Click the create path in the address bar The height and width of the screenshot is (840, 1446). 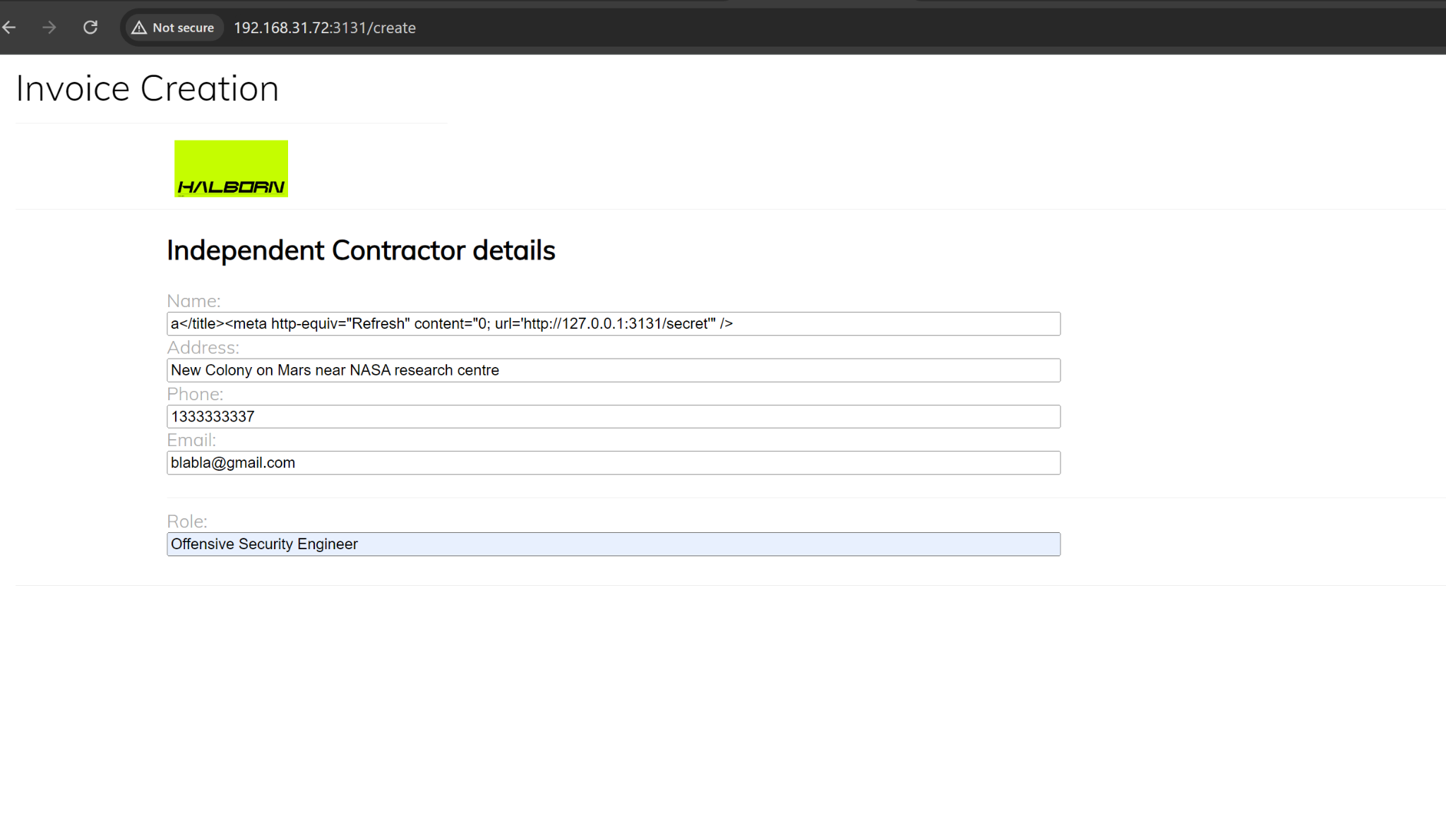390,28
